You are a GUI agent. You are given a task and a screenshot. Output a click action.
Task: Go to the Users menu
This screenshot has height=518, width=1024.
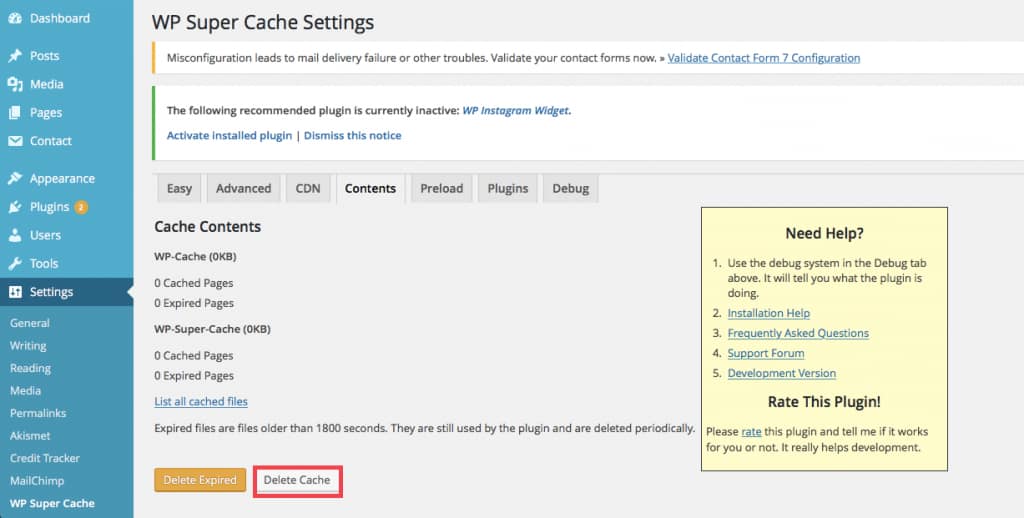click(45, 235)
